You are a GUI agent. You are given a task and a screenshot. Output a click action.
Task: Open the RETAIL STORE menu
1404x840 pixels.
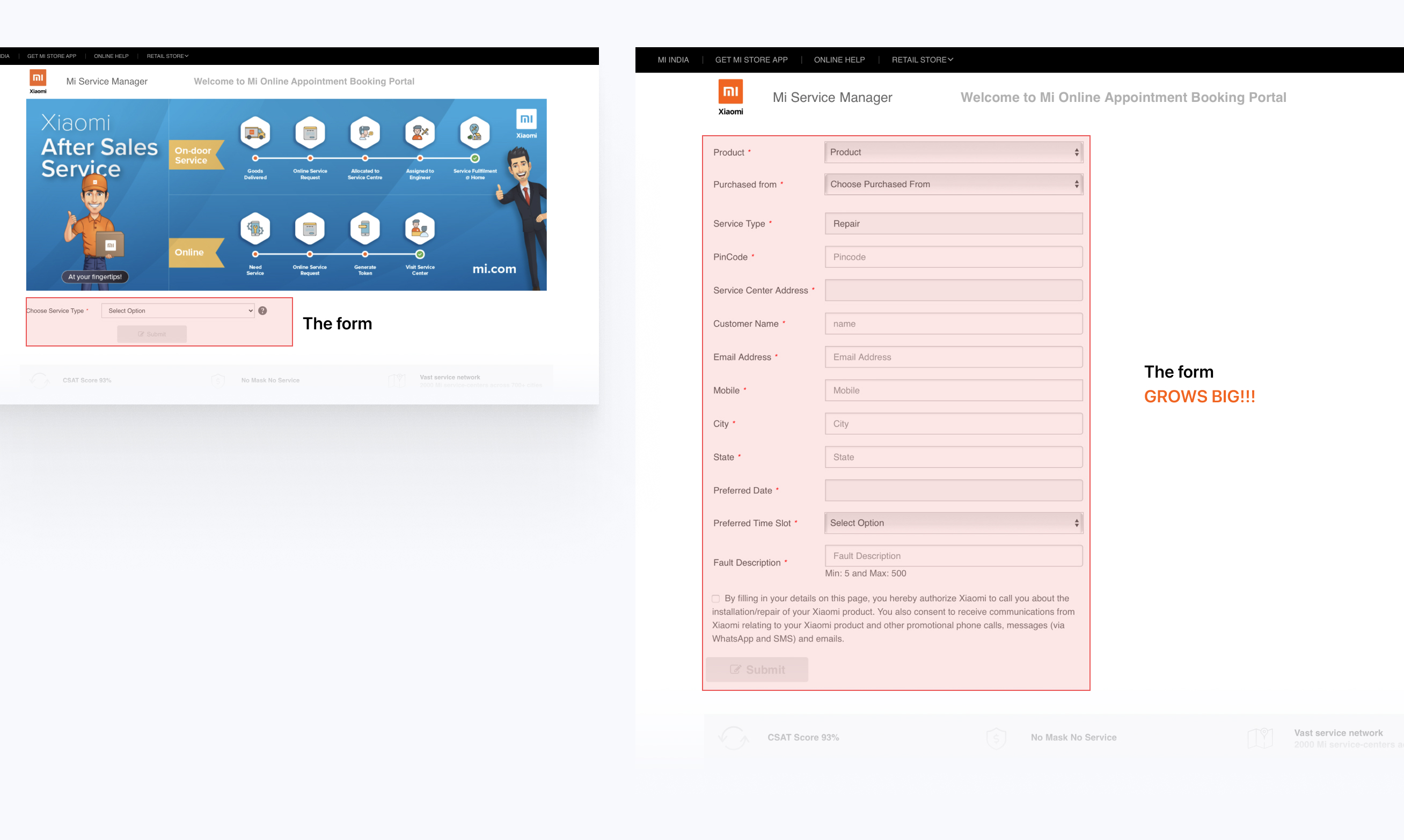pos(922,60)
